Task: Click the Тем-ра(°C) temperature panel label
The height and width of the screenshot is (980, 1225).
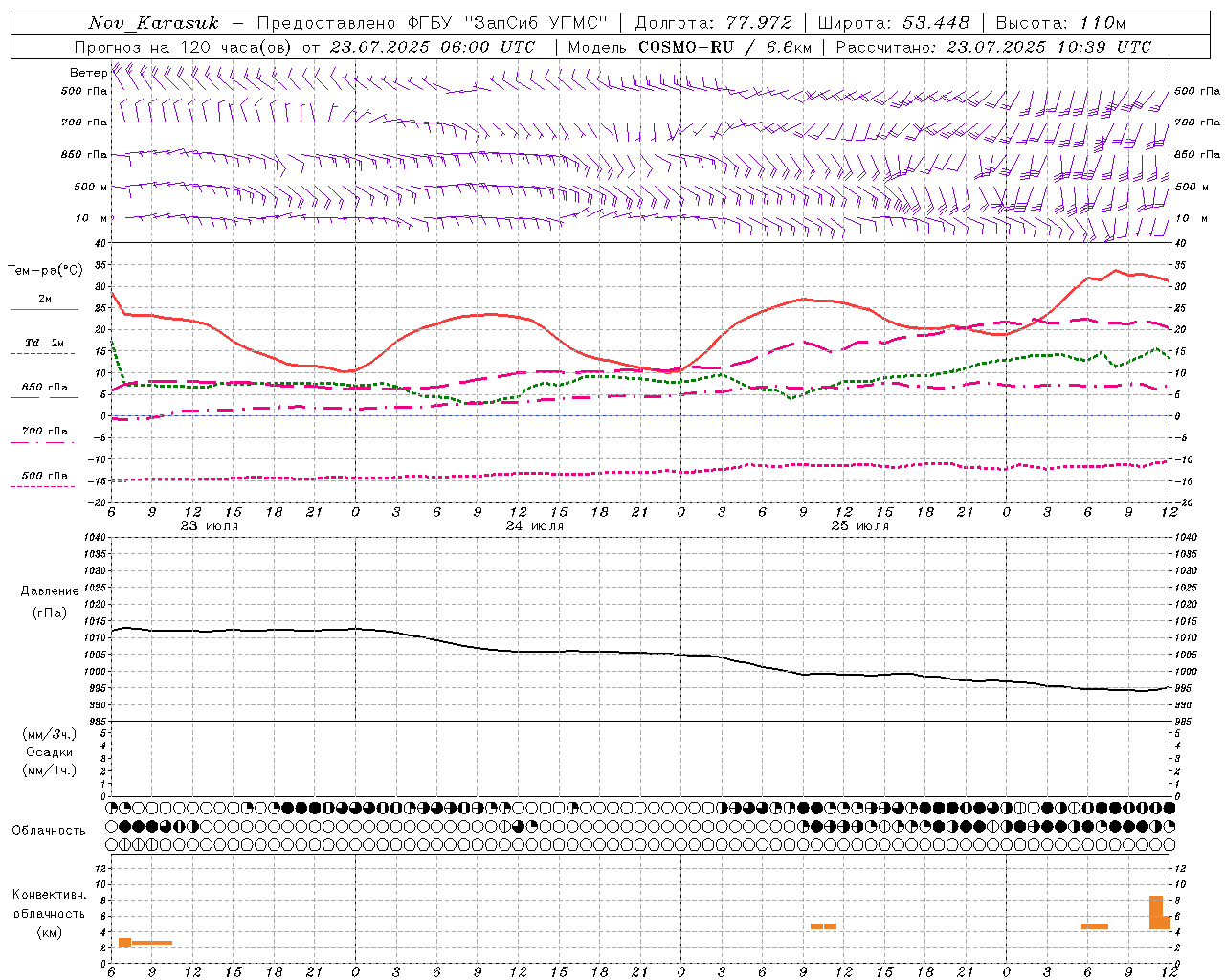Action: click(45, 271)
